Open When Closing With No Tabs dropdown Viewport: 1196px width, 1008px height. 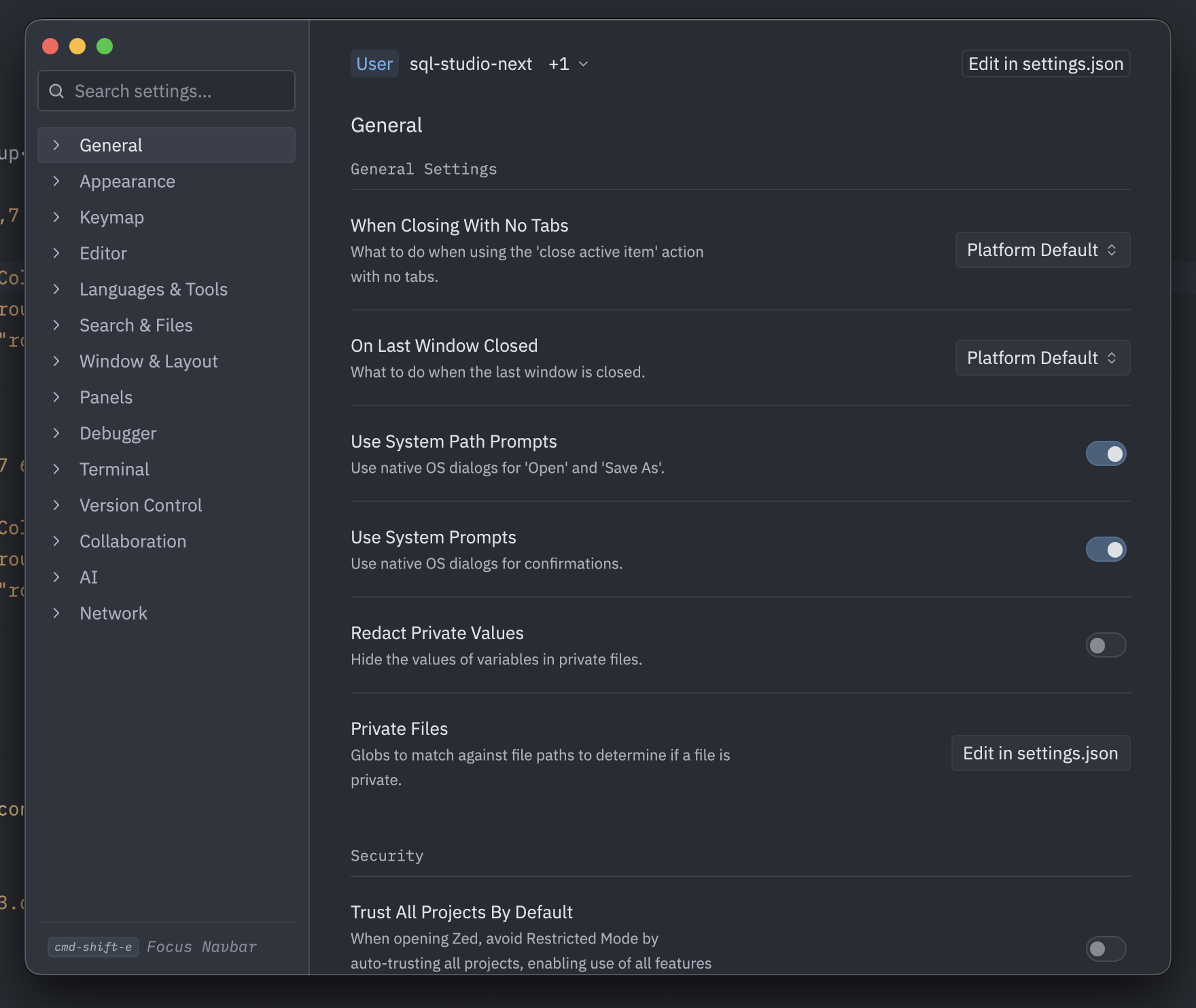[x=1042, y=250]
